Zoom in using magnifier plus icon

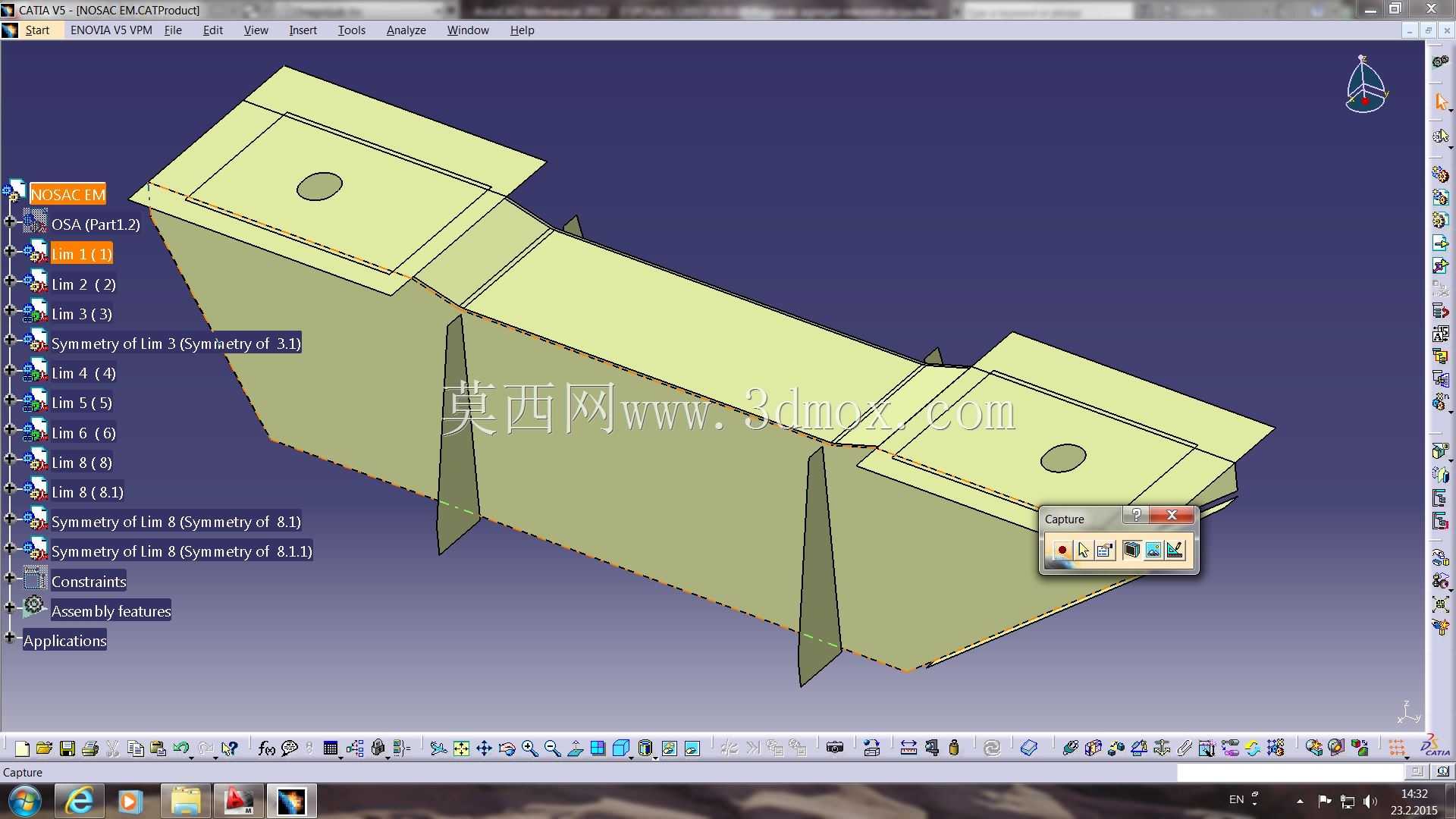[529, 749]
